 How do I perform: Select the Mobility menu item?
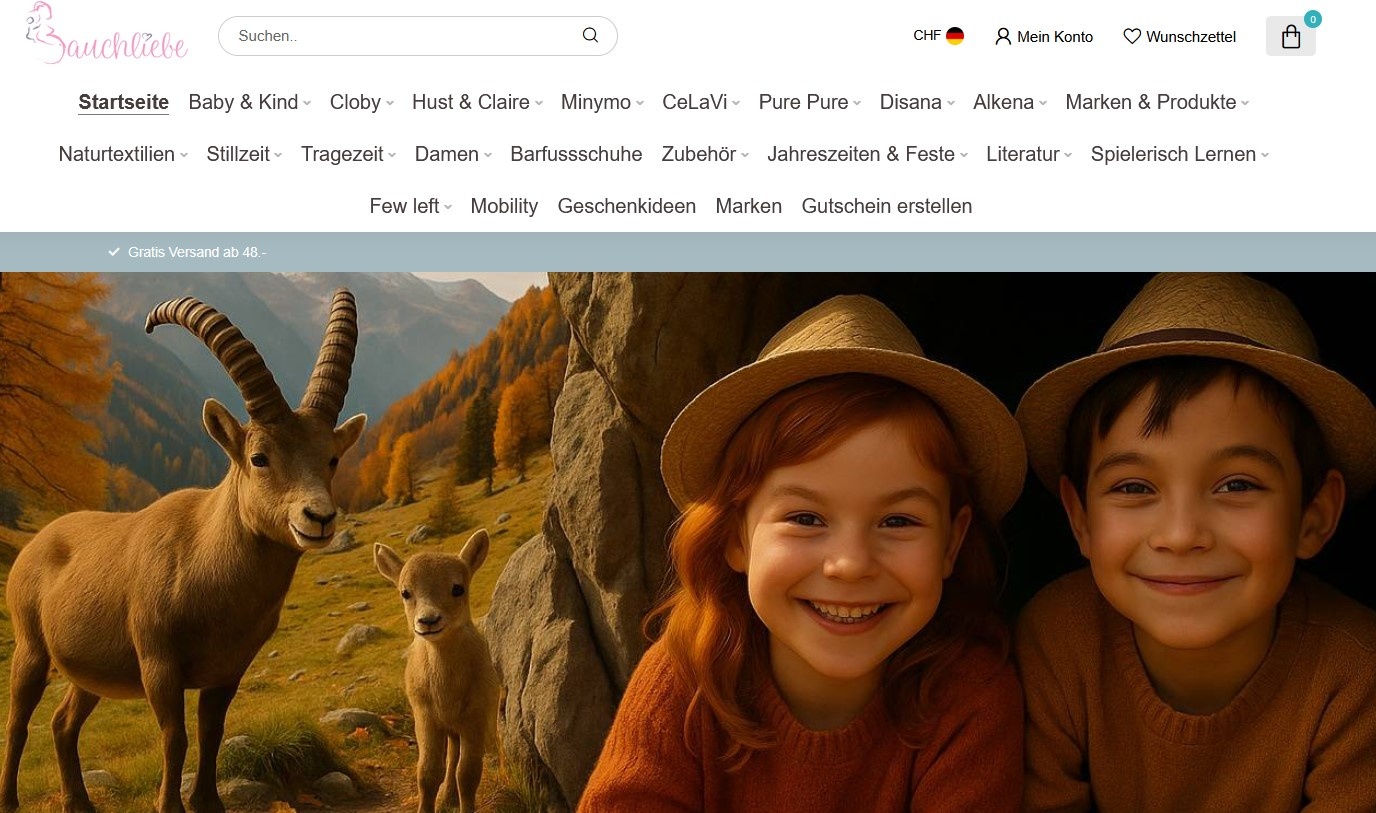[x=504, y=206]
